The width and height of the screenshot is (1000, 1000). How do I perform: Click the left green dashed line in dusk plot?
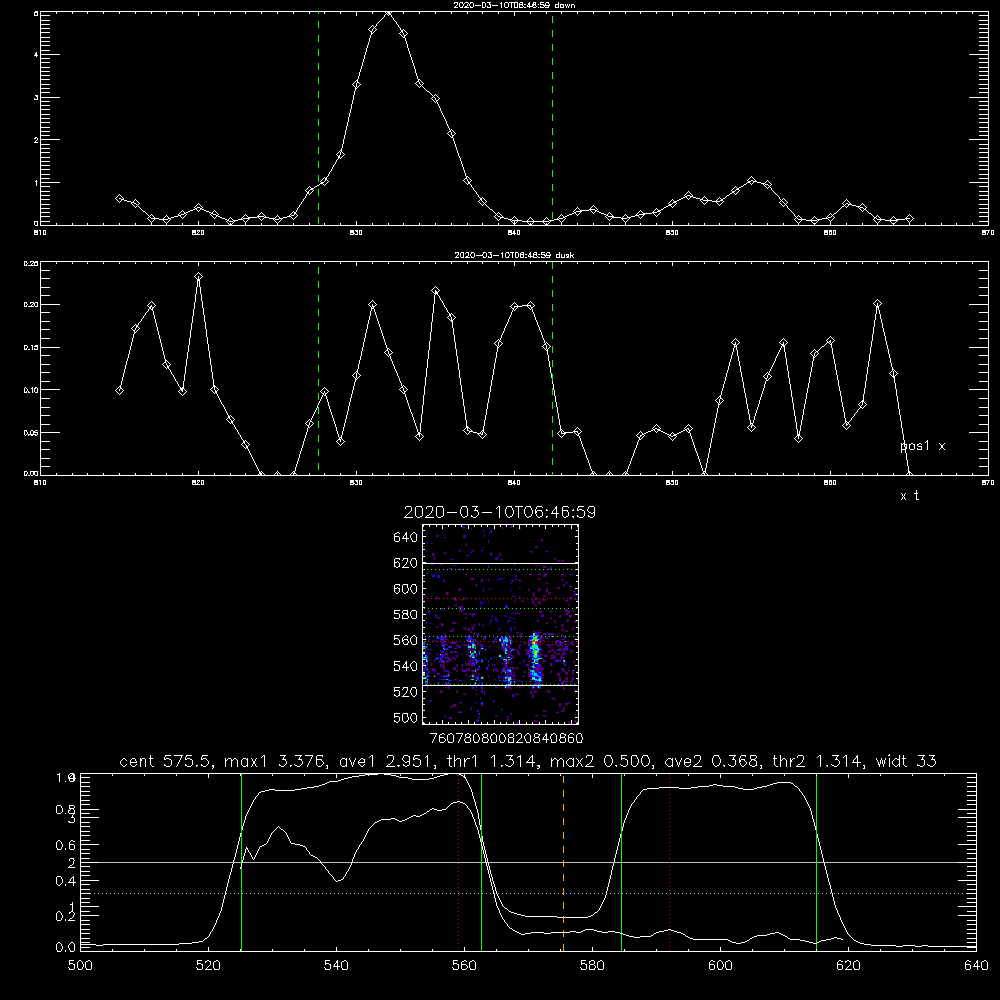(318, 368)
